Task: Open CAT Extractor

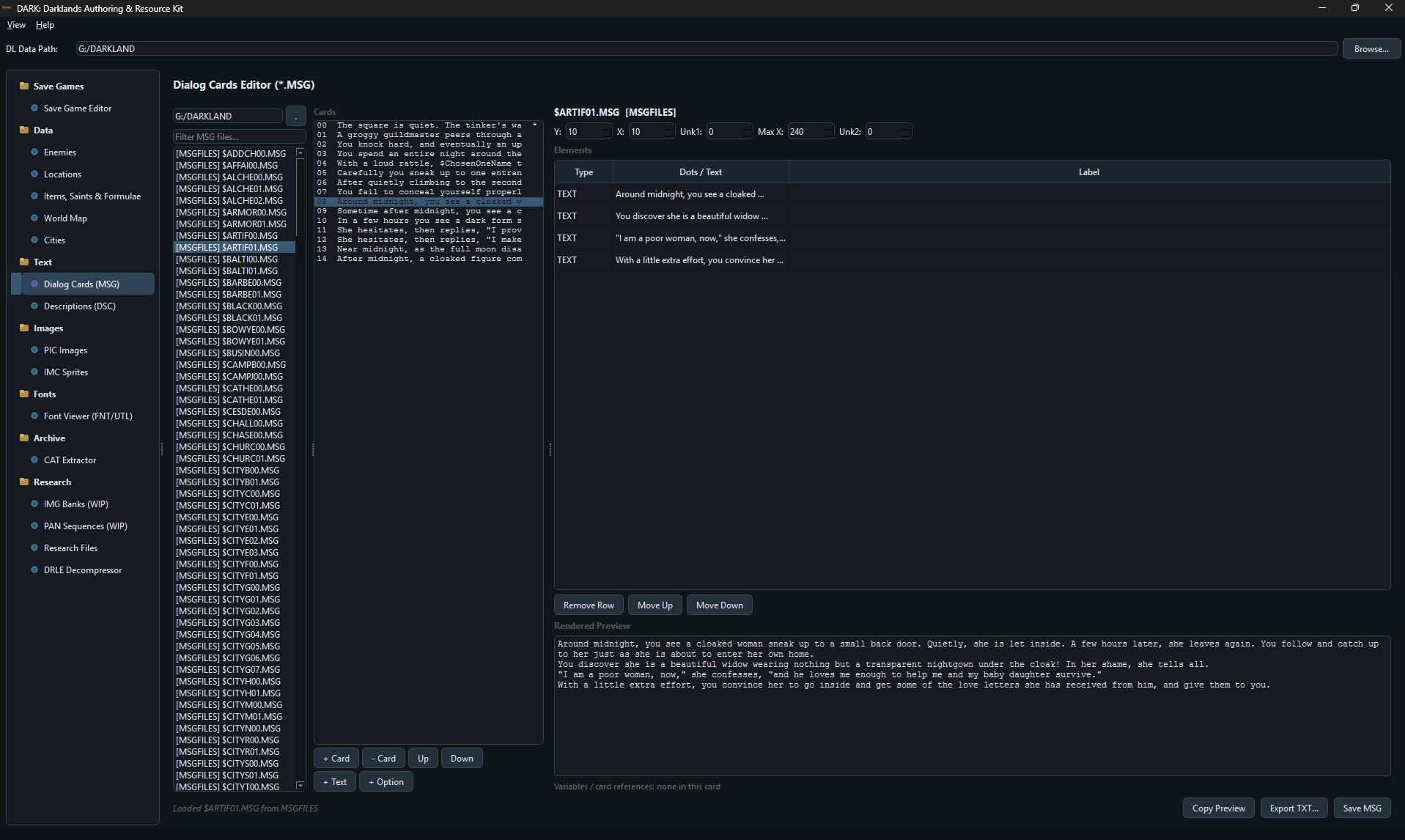Action: (x=70, y=460)
